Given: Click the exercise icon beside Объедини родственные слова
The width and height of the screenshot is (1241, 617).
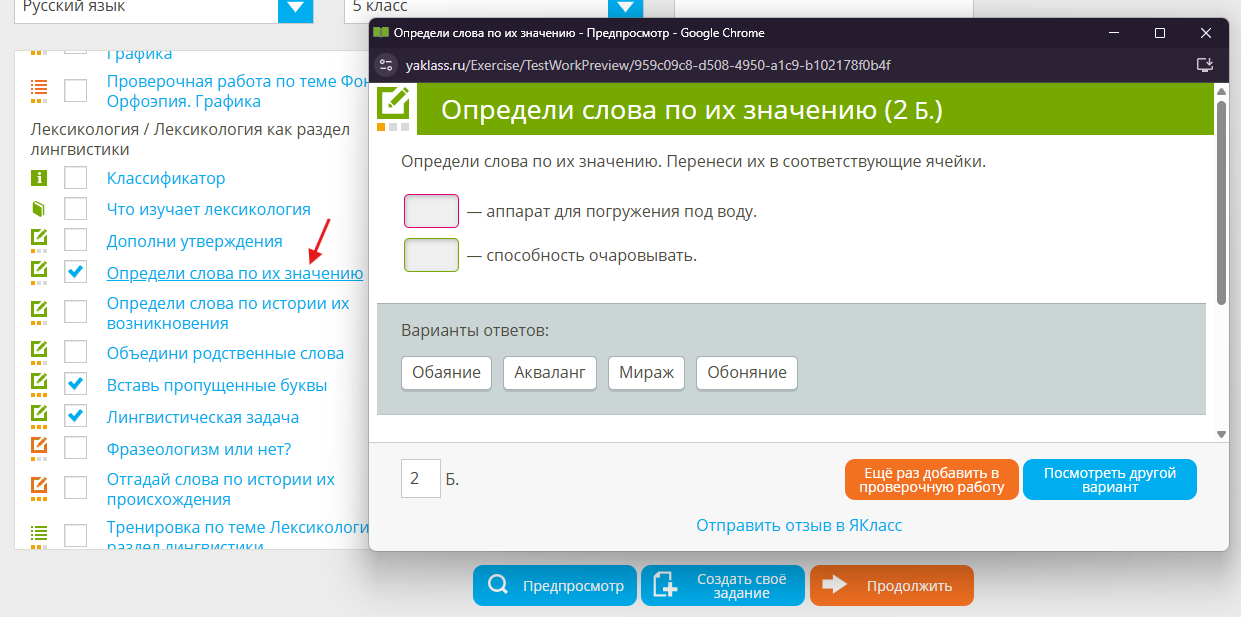Looking at the screenshot, I should (x=39, y=353).
